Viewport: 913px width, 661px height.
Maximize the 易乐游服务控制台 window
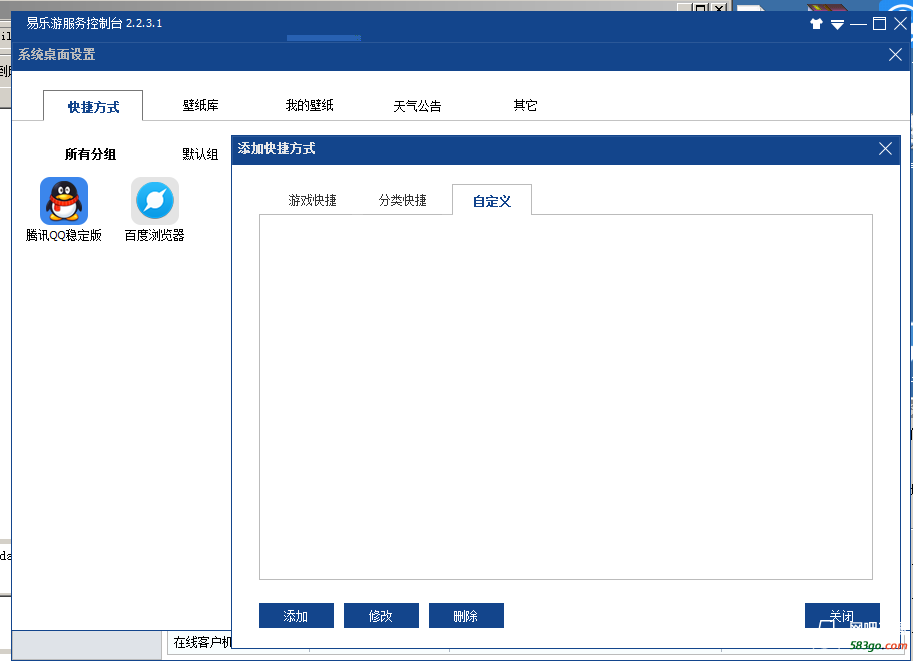879,24
